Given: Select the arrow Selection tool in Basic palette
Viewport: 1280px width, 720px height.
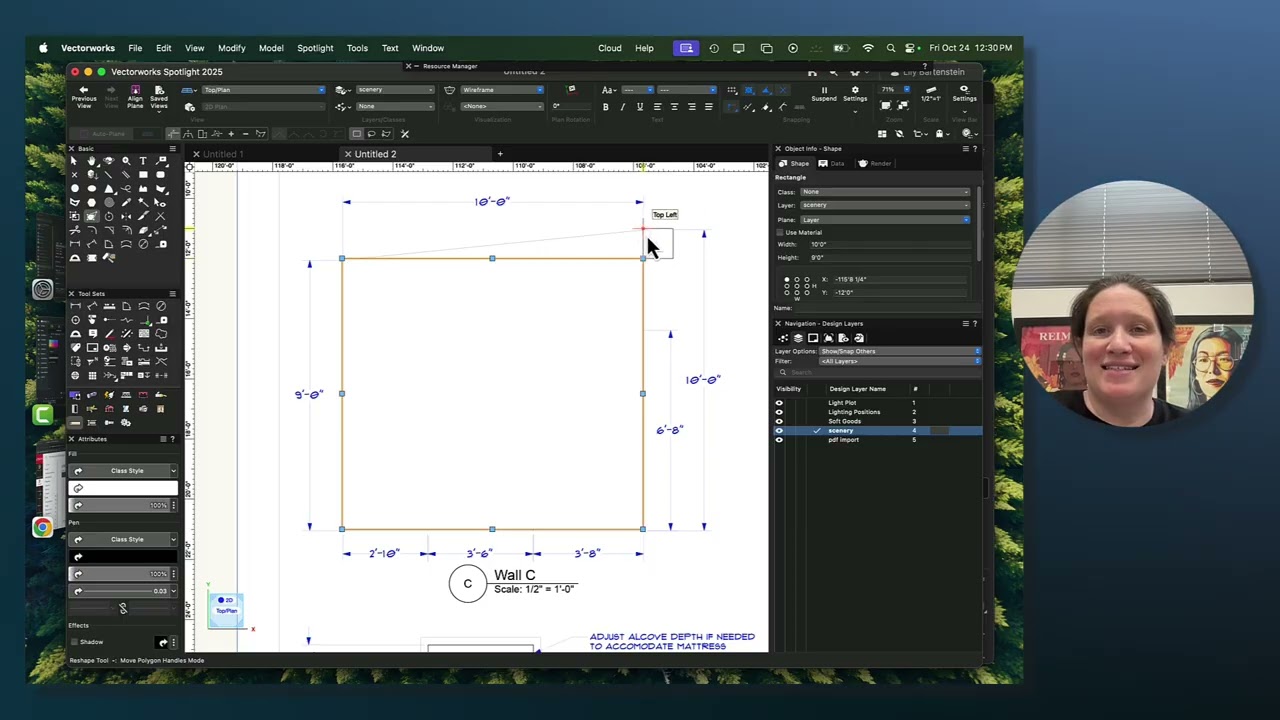Looking at the screenshot, I should [x=74, y=161].
